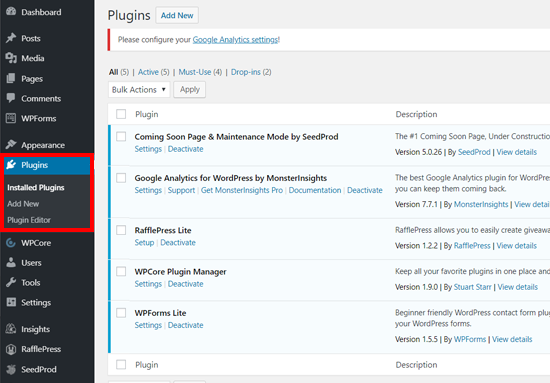The image size is (550, 383).
Task: Open Settings for Google Analytics MonsterInsights plugin
Action: tap(148, 190)
